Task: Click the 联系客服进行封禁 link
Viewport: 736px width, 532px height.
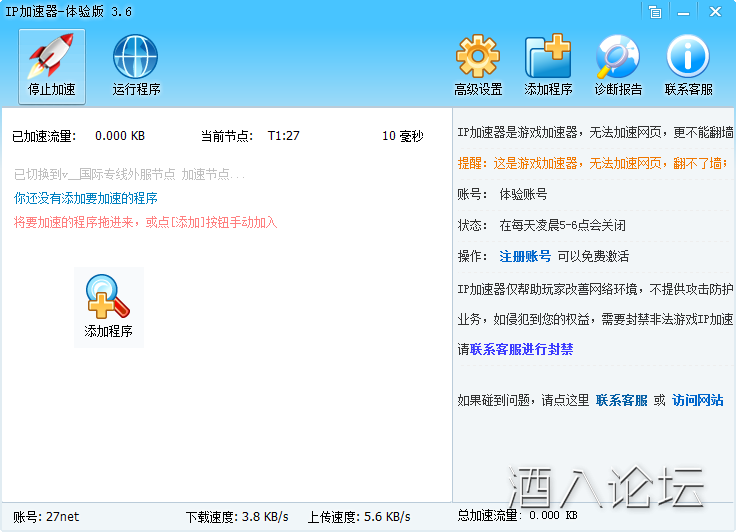Action: 521,349
